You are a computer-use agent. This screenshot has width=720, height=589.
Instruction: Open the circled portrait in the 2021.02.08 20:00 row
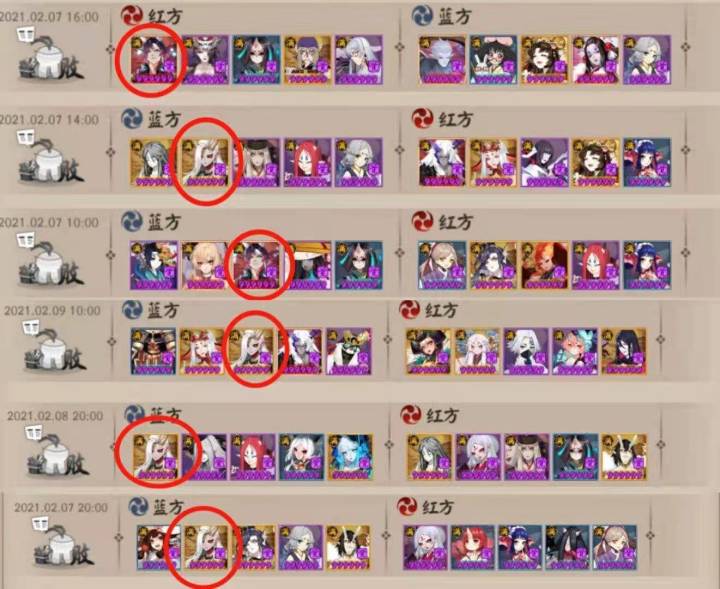[x=156, y=457]
